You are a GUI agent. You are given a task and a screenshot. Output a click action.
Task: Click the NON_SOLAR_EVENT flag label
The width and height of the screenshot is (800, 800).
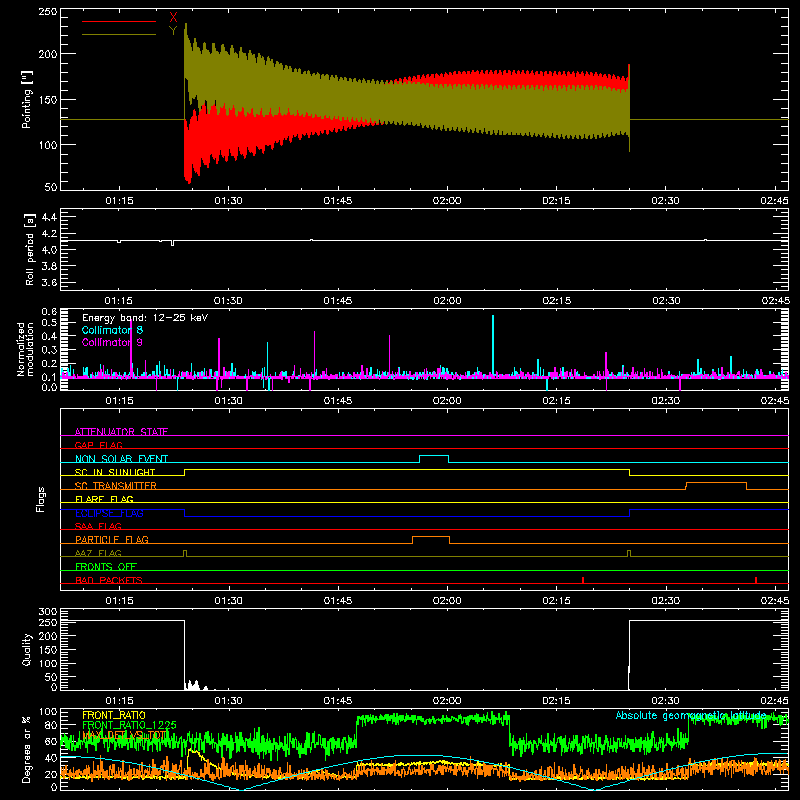pyautogui.click(x=121, y=459)
